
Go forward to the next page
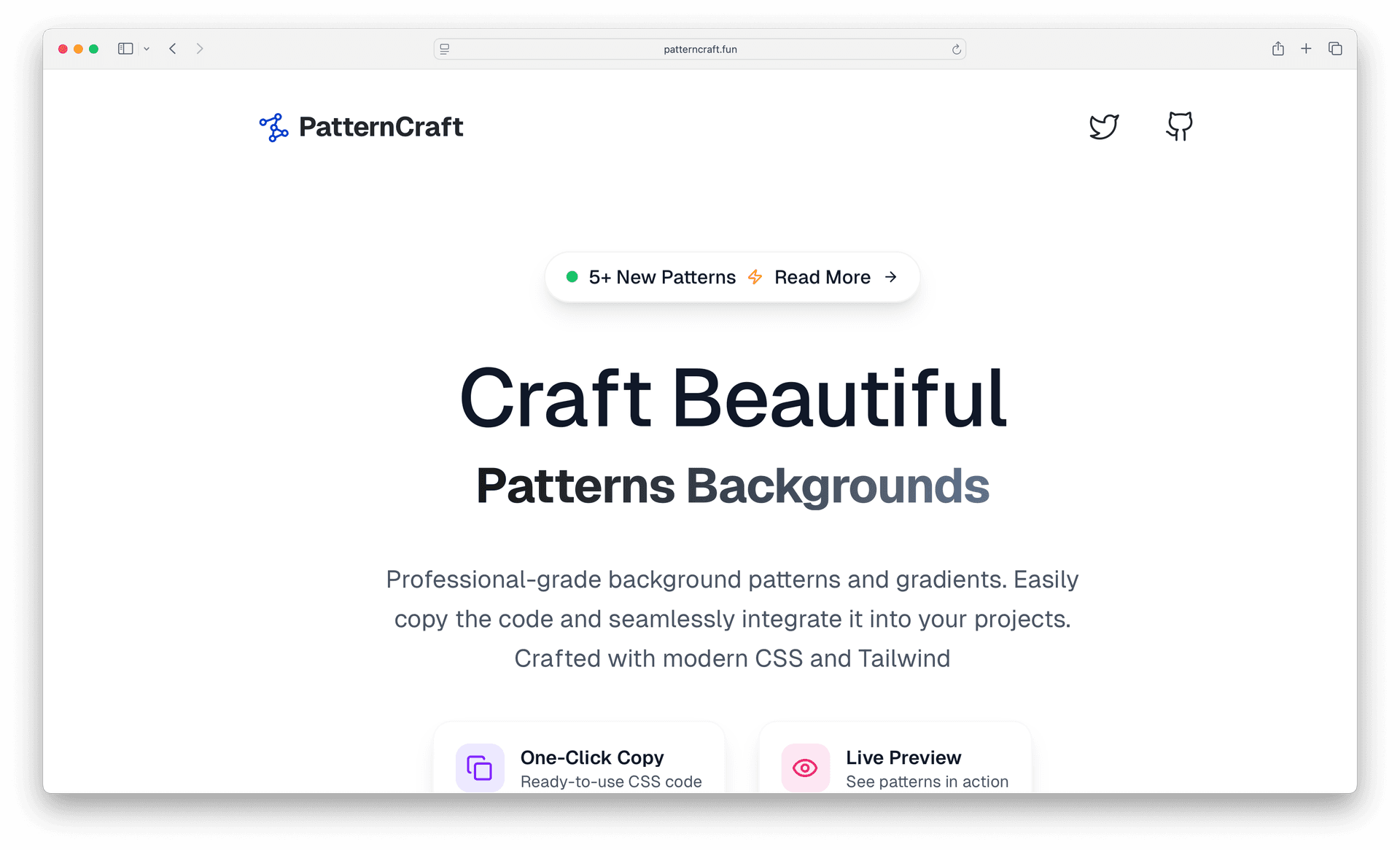click(x=200, y=49)
